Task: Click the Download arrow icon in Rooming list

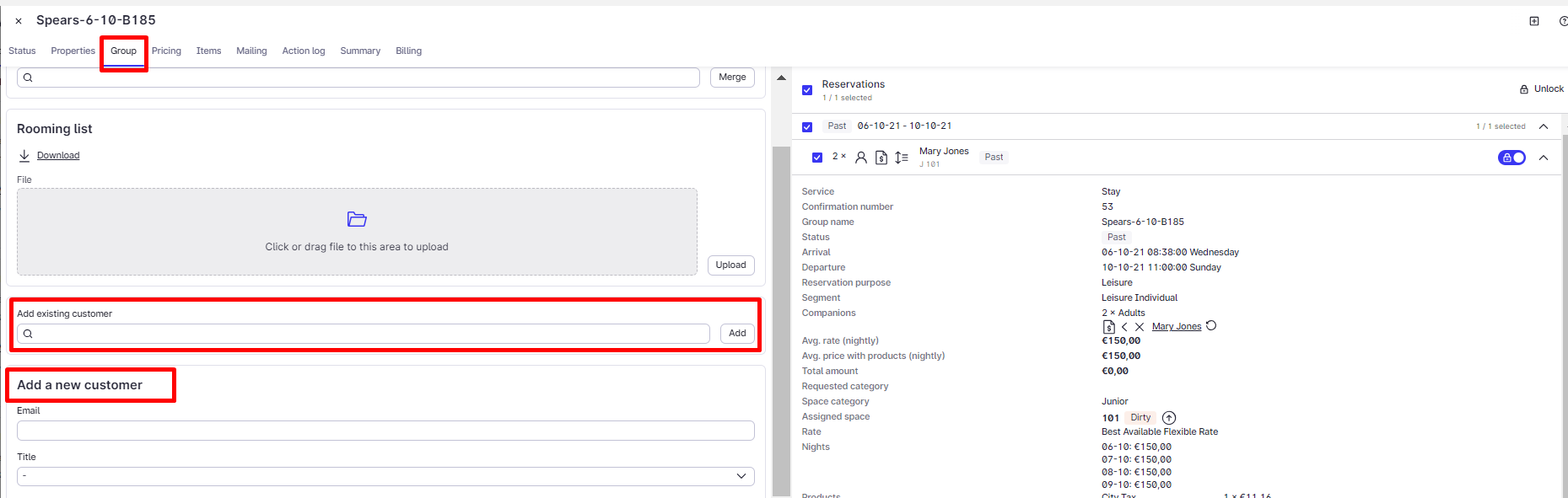Action: (24, 156)
